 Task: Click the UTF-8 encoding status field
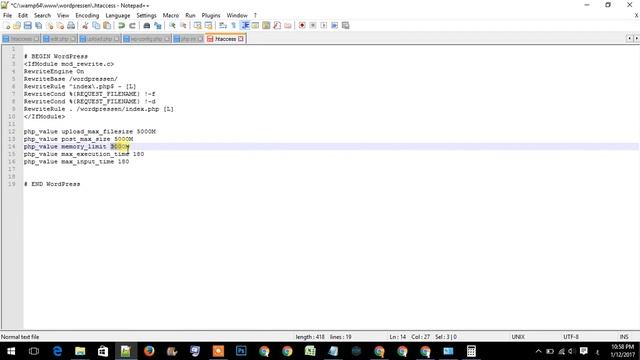(x=571, y=337)
